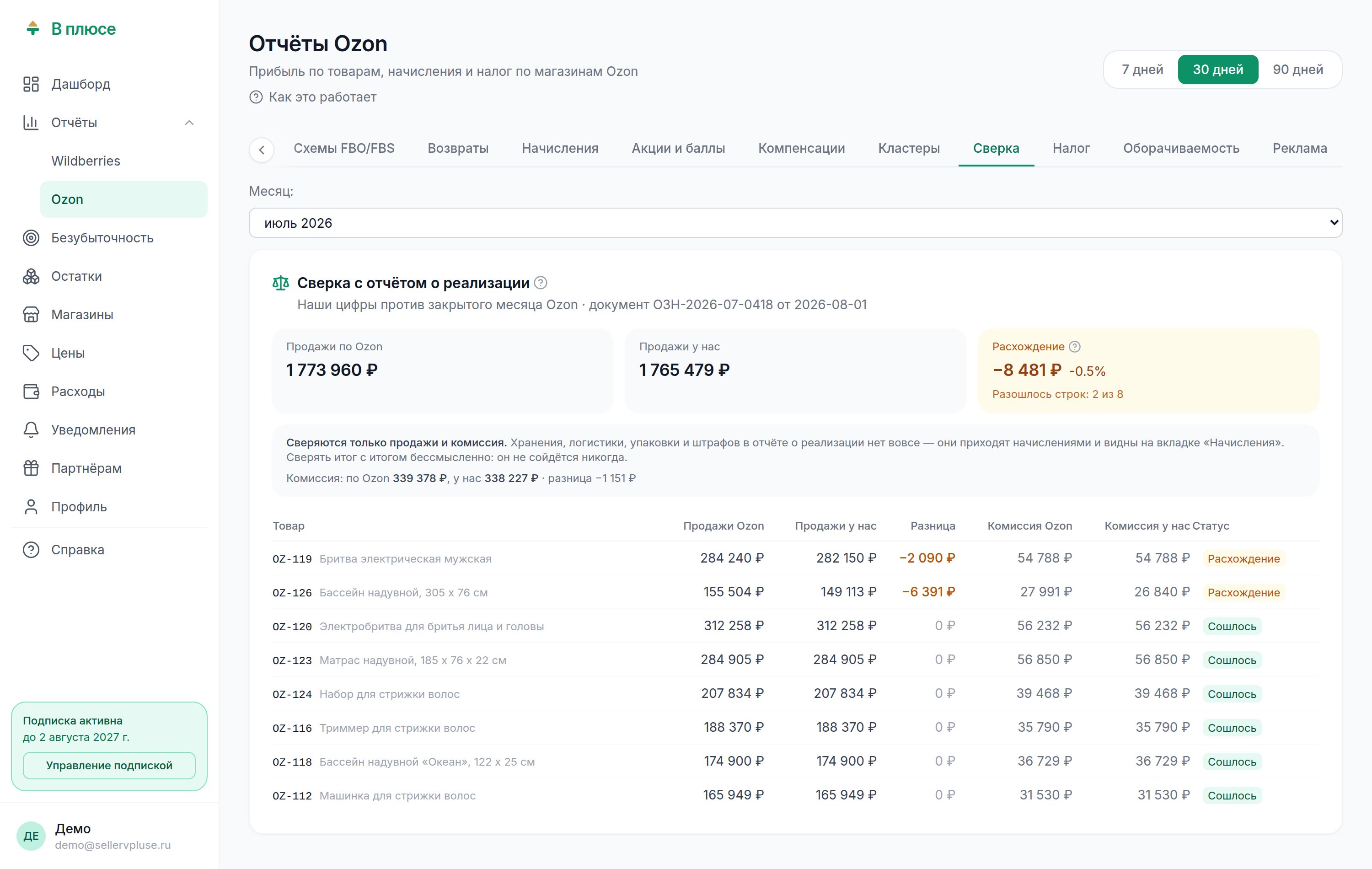Switch to the Возвраты tab

pyautogui.click(x=458, y=148)
